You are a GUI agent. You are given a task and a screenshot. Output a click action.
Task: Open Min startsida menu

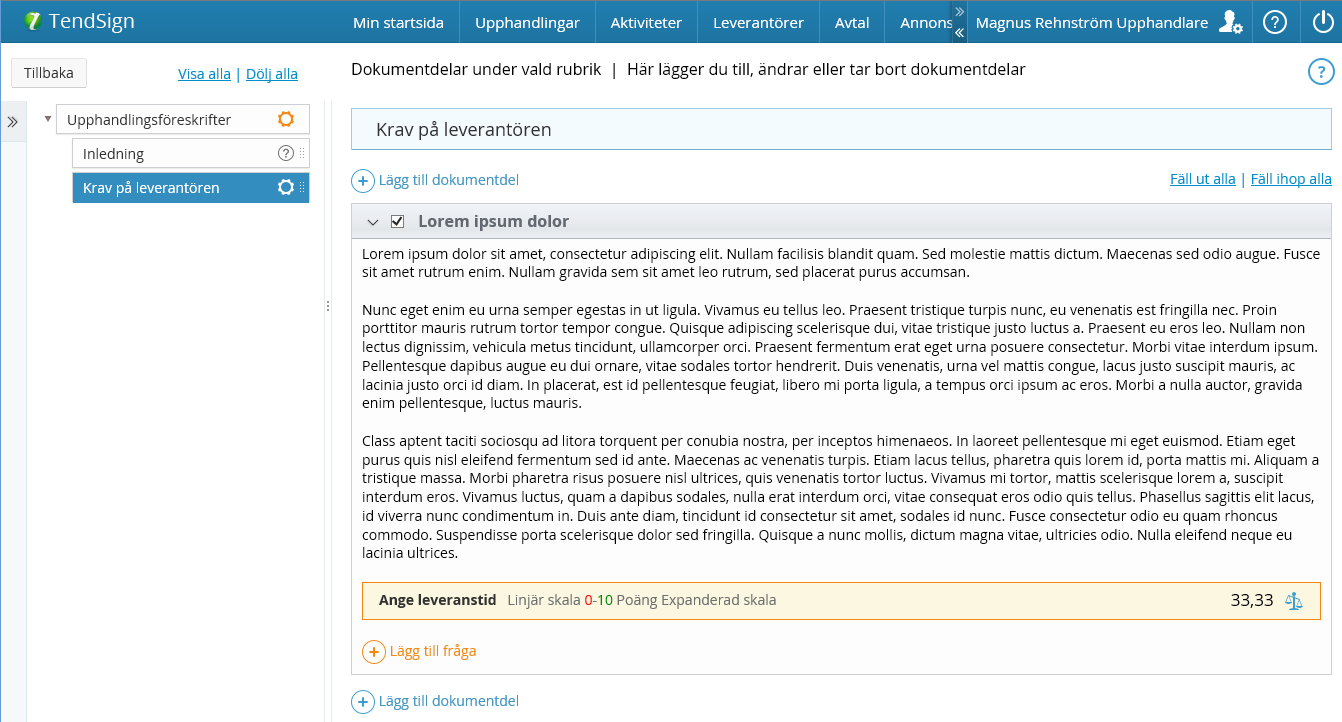tap(398, 22)
